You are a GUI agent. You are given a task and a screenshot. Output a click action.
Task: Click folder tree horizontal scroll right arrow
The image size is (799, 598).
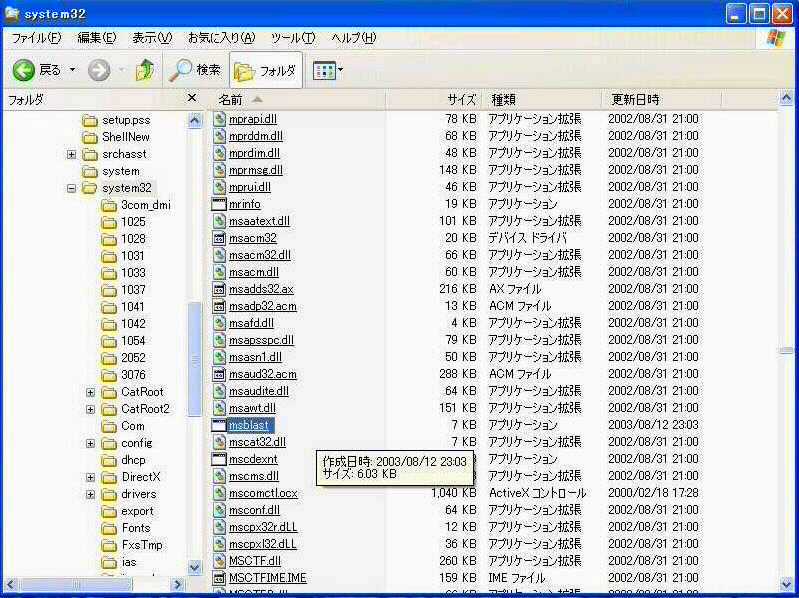[x=177, y=585]
